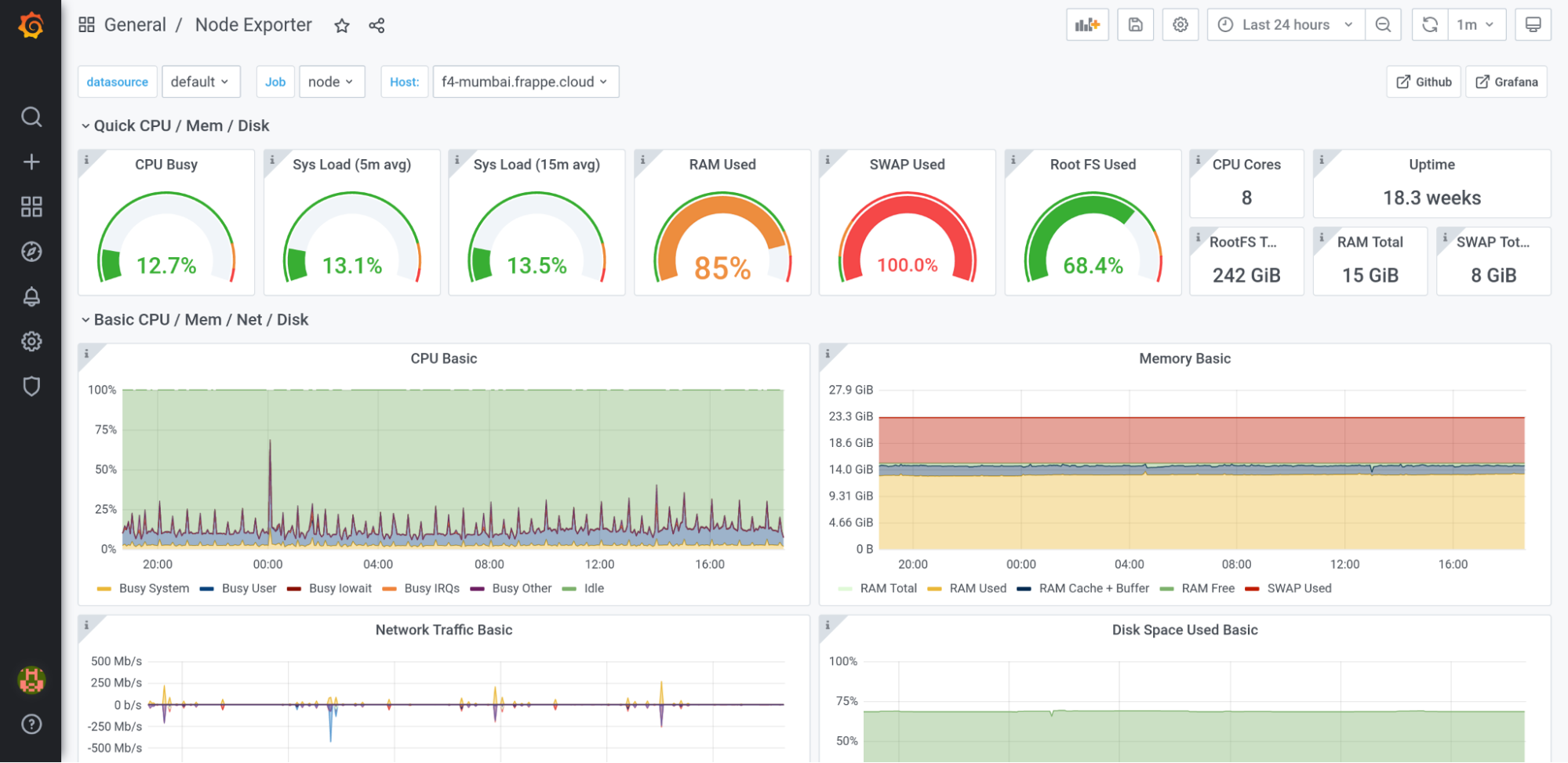Open Explore from the compass icon

point(31,251)
